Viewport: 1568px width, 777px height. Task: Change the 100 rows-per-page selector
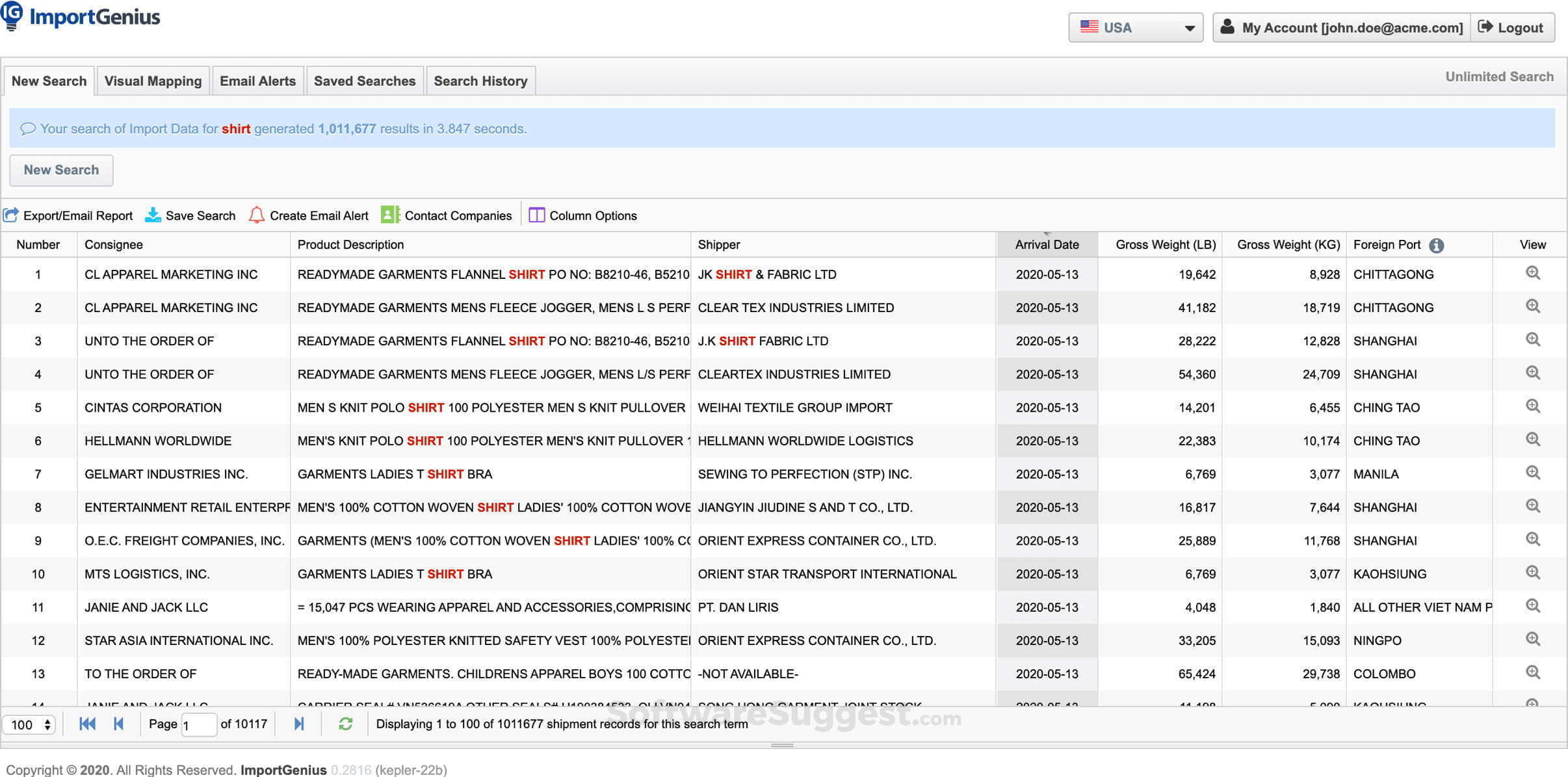pos(30,724)
